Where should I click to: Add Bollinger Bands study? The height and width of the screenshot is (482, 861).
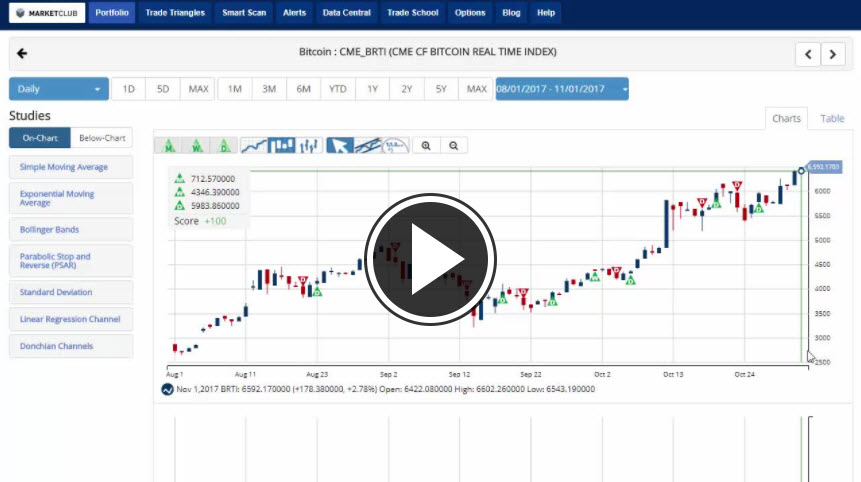point(71,229)
